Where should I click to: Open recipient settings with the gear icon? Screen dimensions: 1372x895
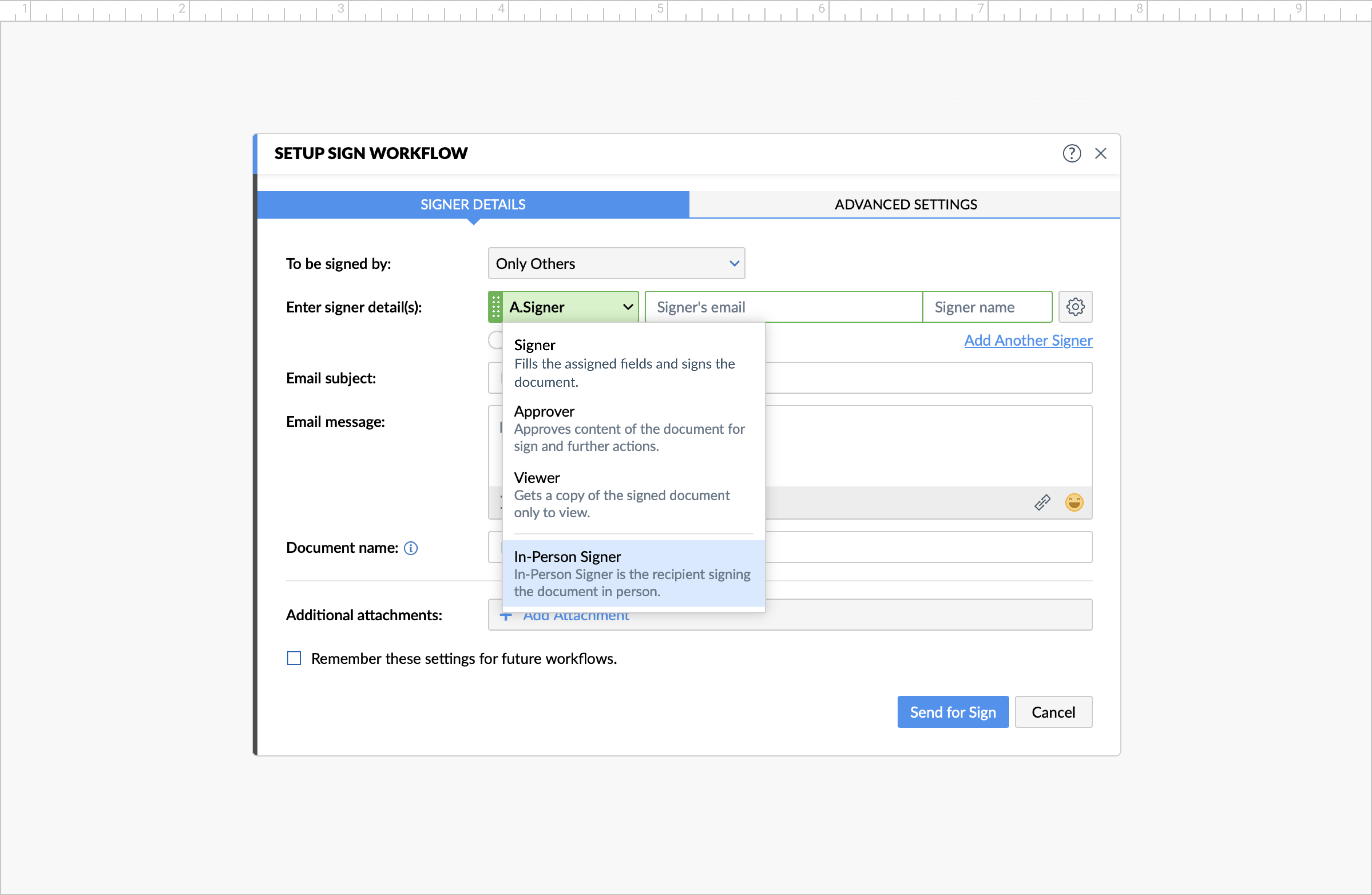(1075, 306)
